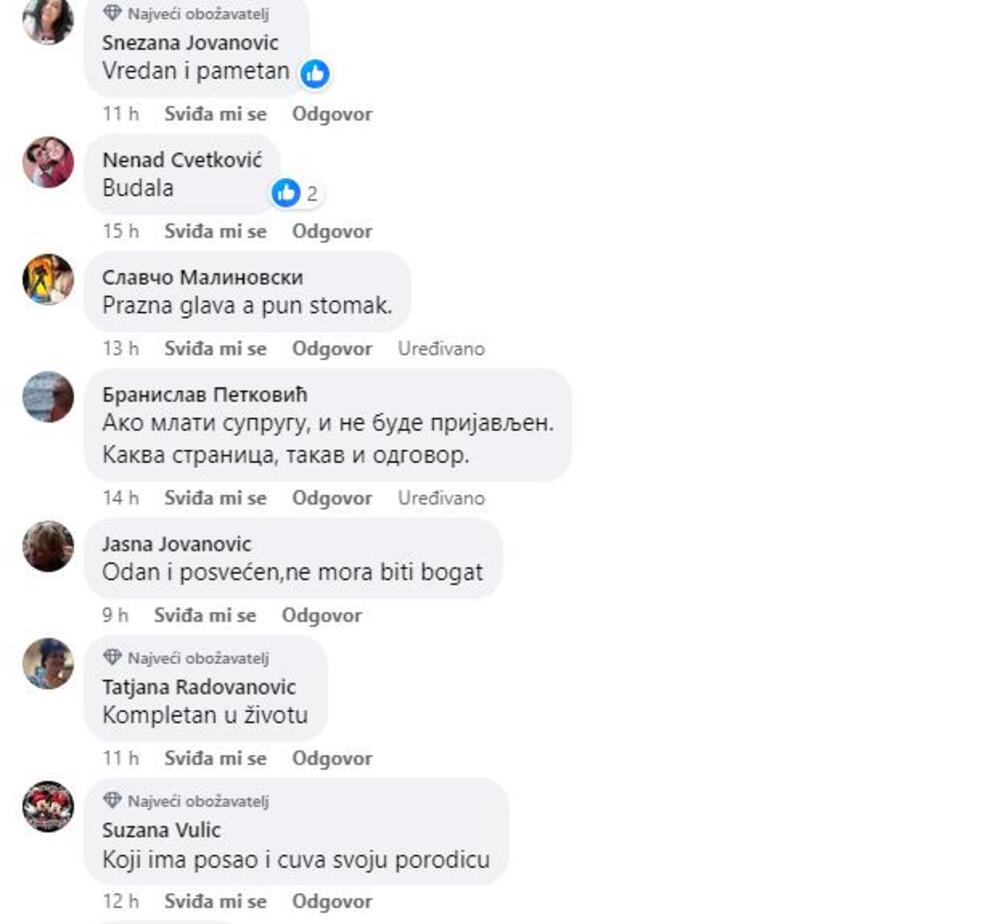Screen dimensions: 1000x924
Task: Open 'Uređivano' link under Бранислав Петковић's comment
Action: [441, 497]
